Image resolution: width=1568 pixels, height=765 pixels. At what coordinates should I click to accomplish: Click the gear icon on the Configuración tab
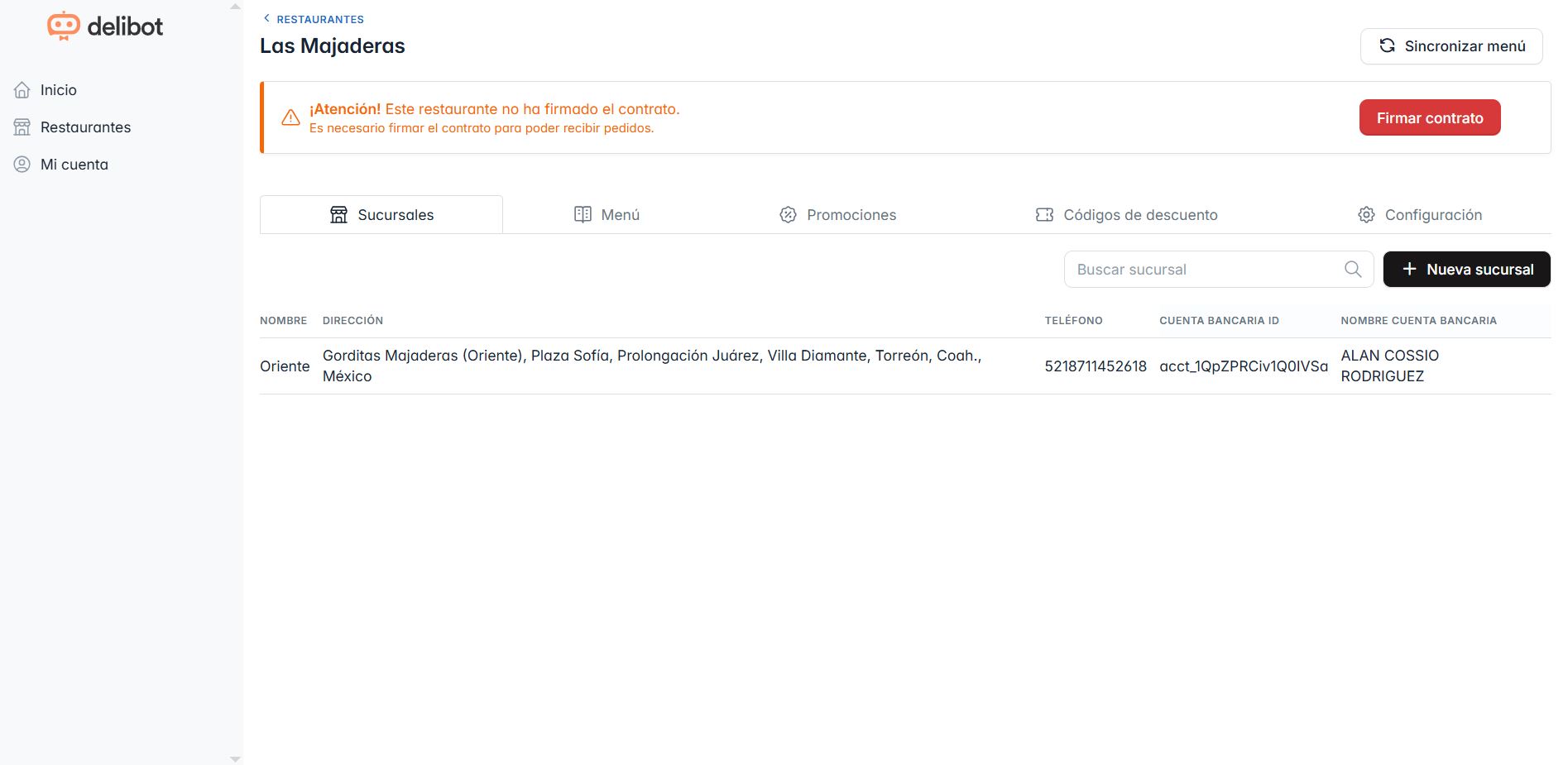1366,215
